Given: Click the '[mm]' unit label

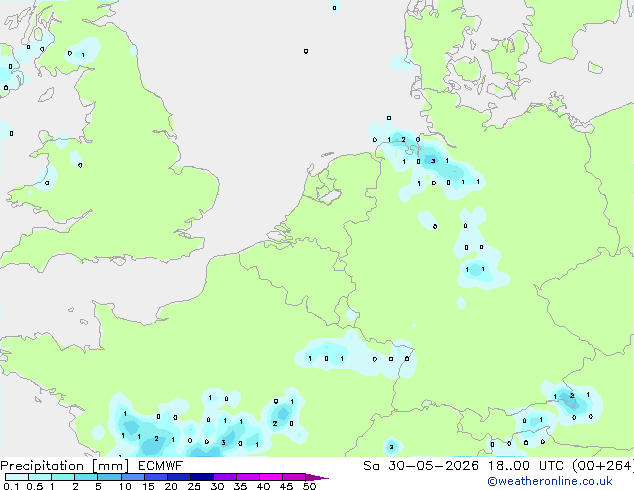Looking at the screenshot, I should [110, 466].
